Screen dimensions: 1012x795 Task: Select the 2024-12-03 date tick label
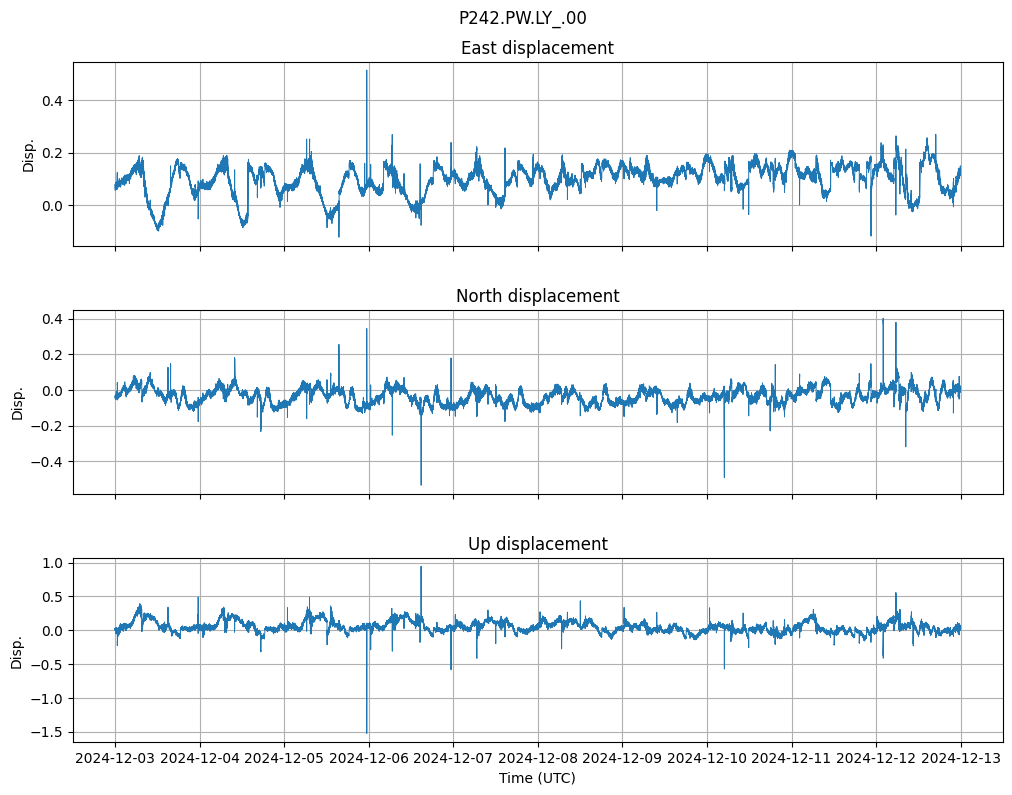(x=115, y=758)
